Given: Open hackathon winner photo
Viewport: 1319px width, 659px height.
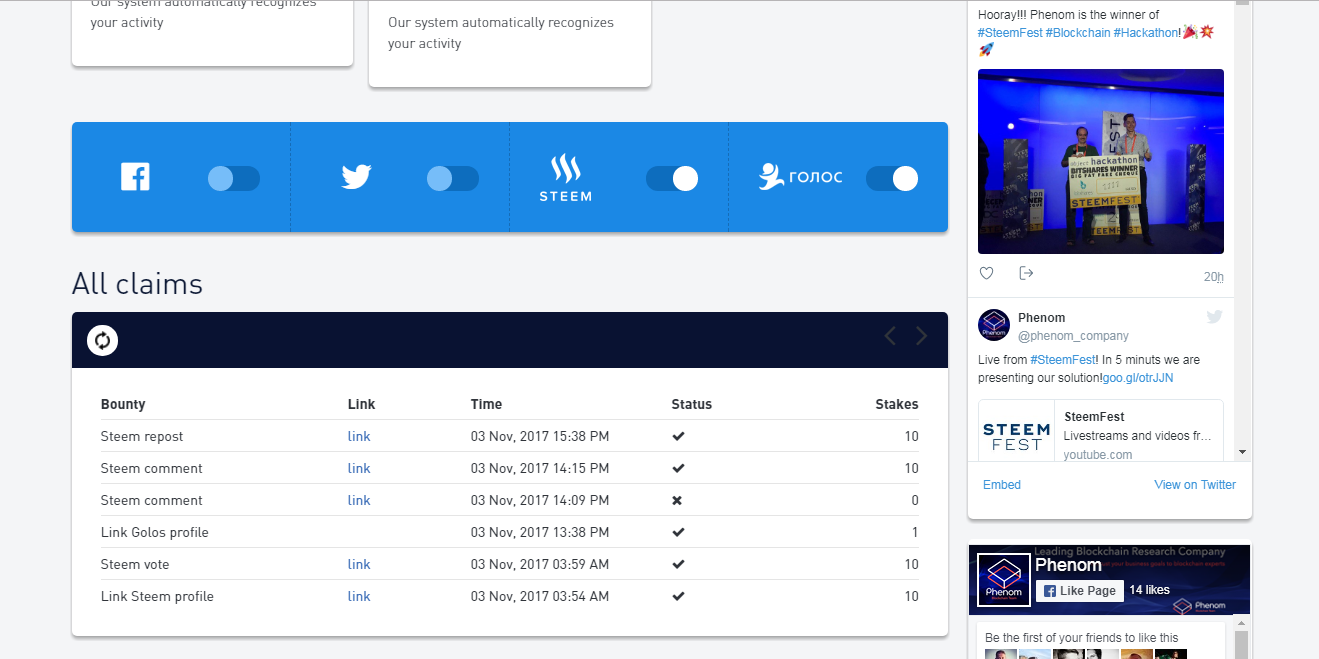Looking at the screenshot, I should pos(1101,161).
